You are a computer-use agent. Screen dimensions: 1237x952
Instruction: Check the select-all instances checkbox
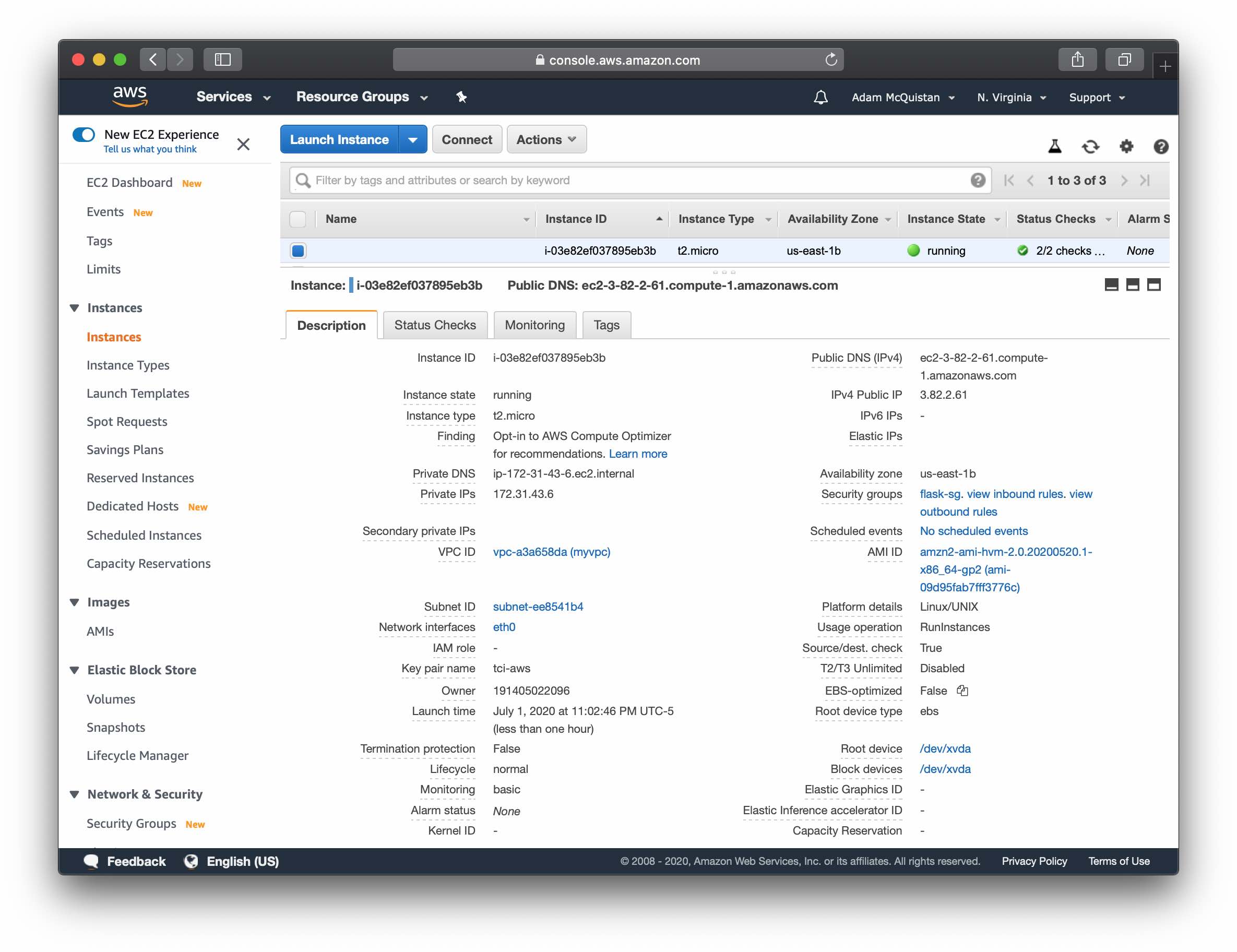[298, 219]
